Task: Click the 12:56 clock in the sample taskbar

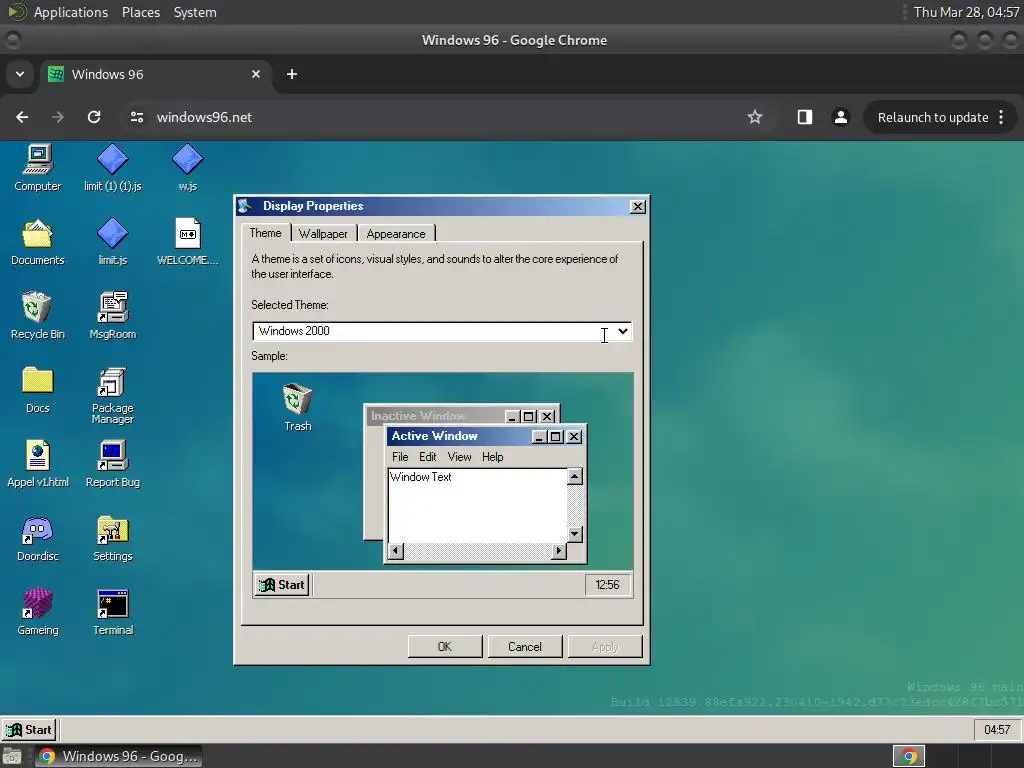Action: click(607, 584)
